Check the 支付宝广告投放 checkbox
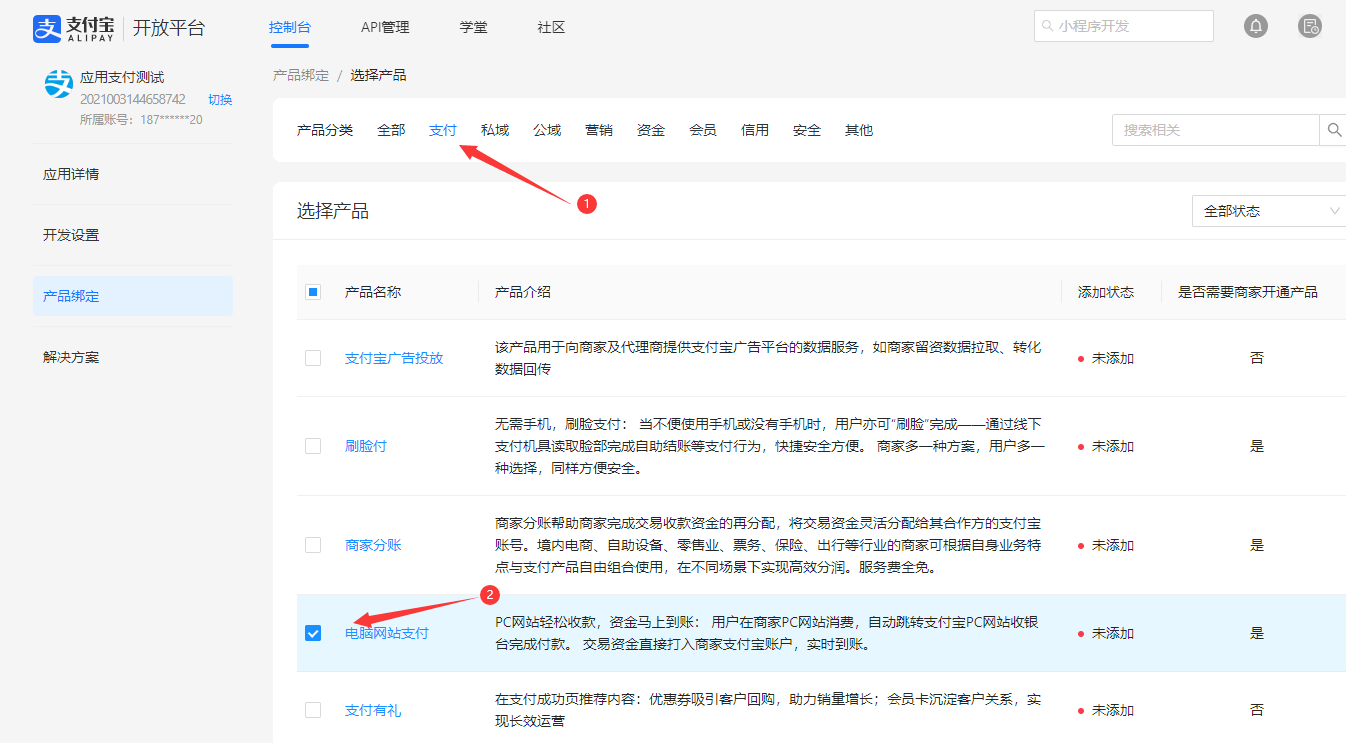This screenshot has width=1346, height=743. coord(313,358)
